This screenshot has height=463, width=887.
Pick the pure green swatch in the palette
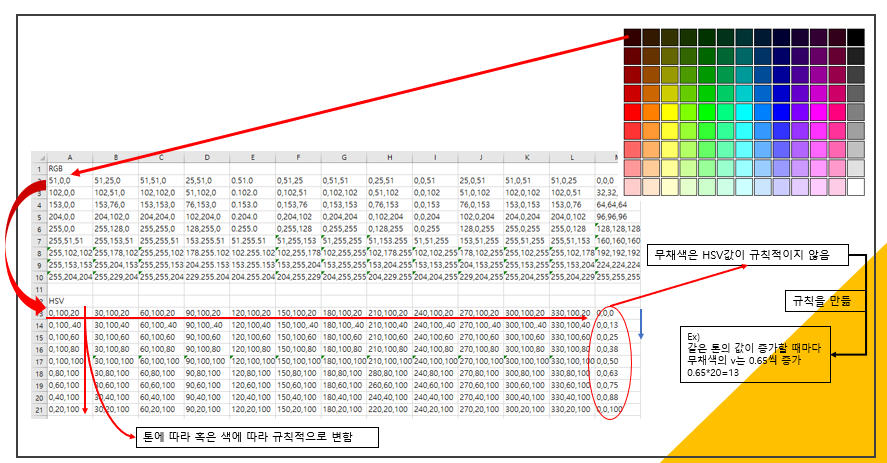[x=707, y=112]
